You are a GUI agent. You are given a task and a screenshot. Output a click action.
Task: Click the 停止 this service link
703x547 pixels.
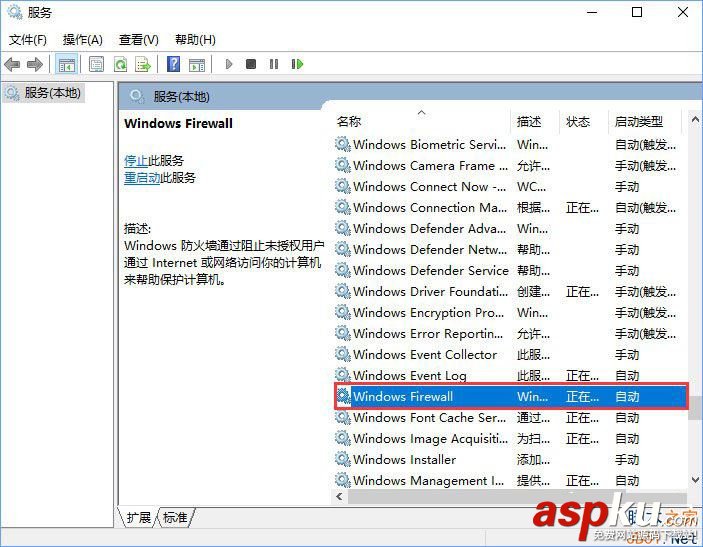(136, 161)
